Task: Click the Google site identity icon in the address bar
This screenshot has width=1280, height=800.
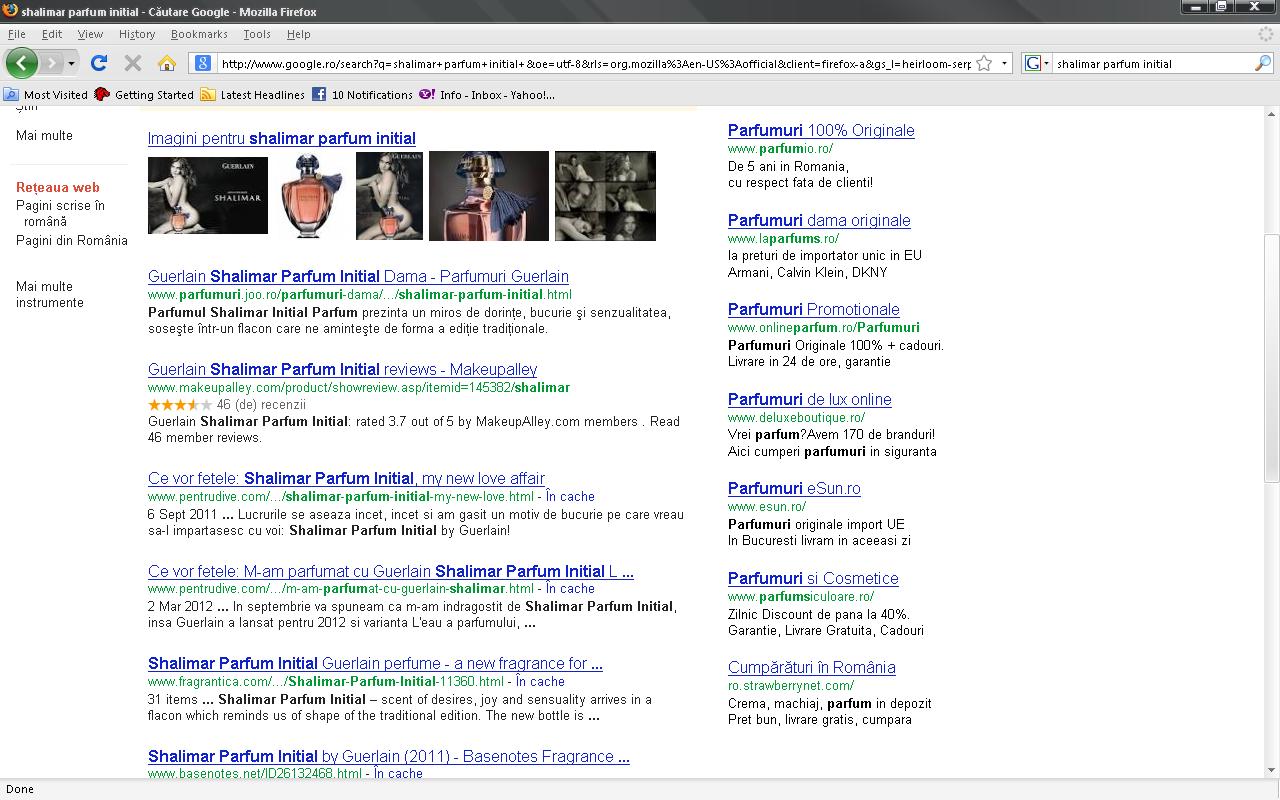Action: coord(203,63)
